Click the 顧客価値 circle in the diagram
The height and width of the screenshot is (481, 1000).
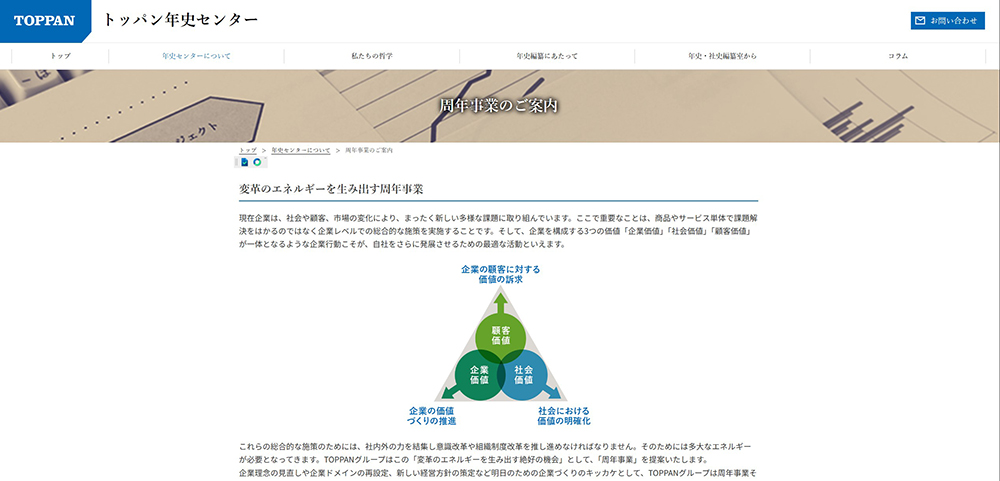(x=501, y=336)
